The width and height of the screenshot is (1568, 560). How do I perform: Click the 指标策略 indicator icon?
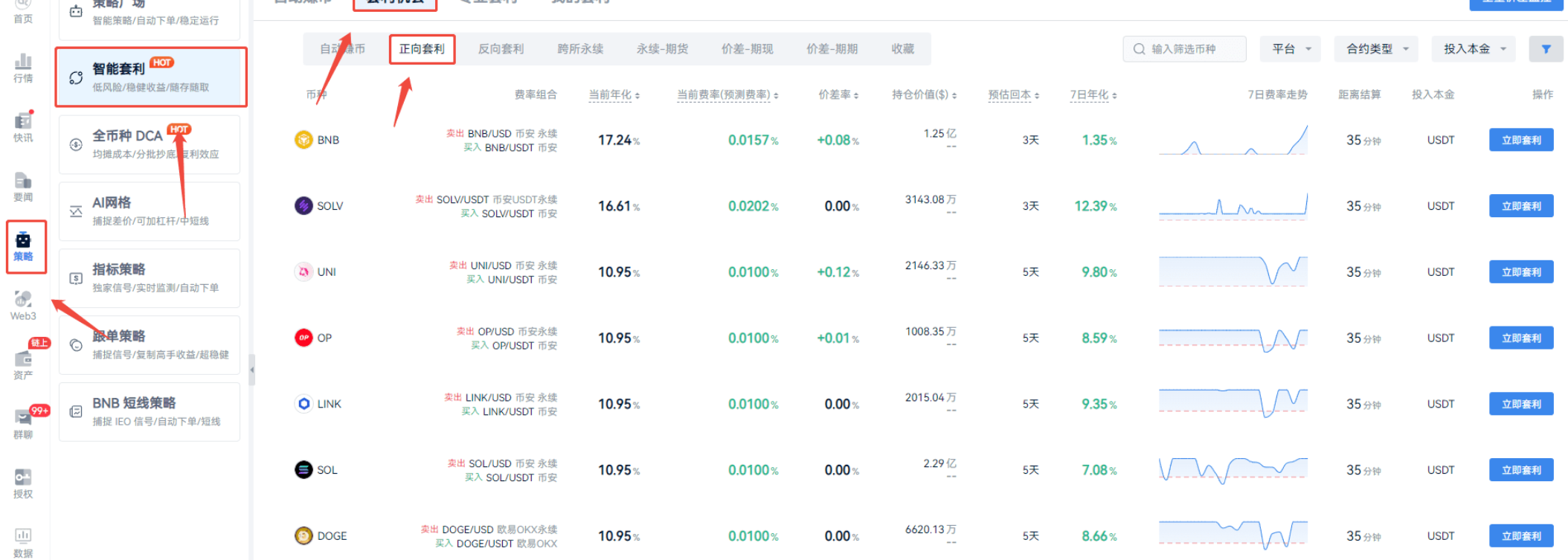[x=76, y=278]
